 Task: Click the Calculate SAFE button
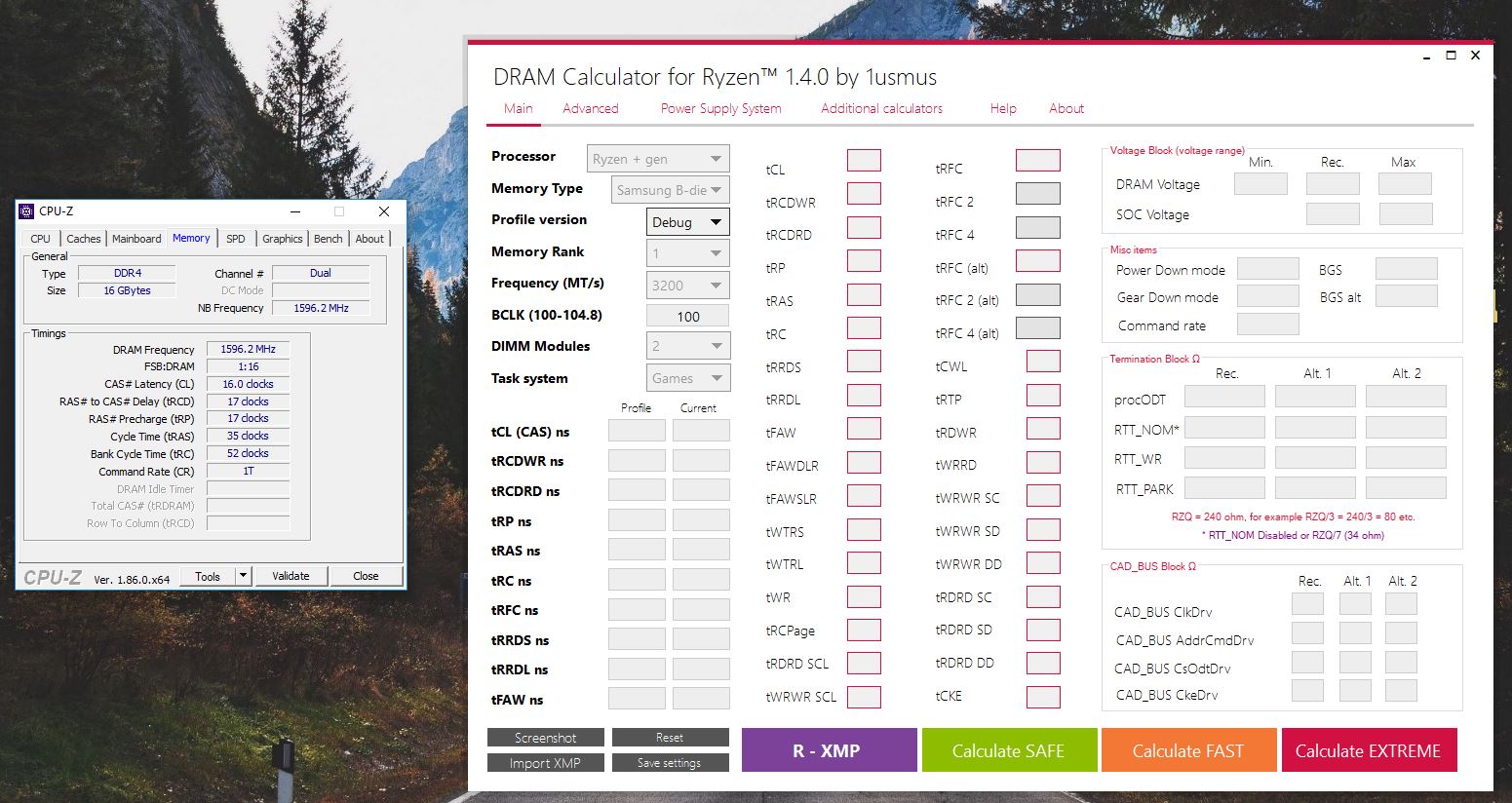(x=1008, y=750)
